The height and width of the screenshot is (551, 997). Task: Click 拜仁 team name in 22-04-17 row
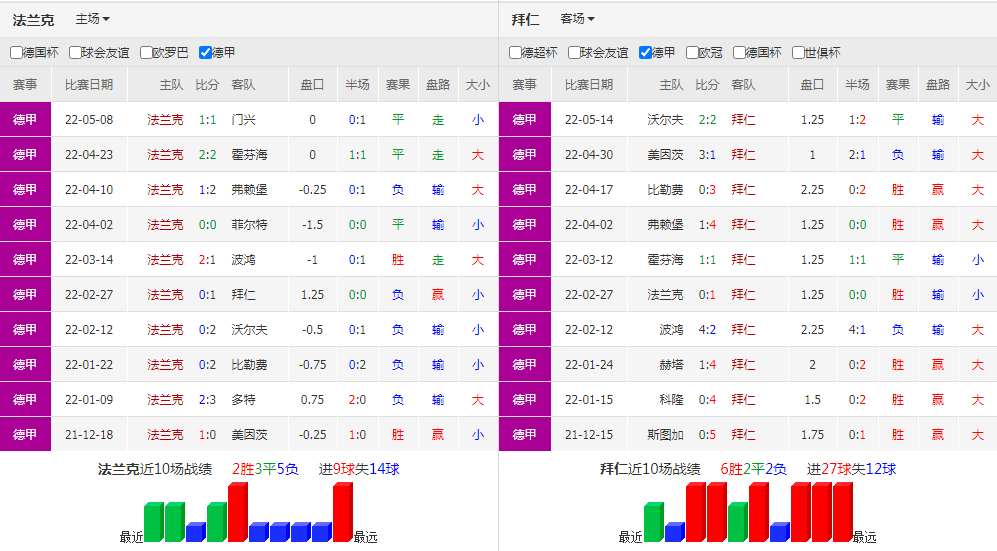pos(743,189)
